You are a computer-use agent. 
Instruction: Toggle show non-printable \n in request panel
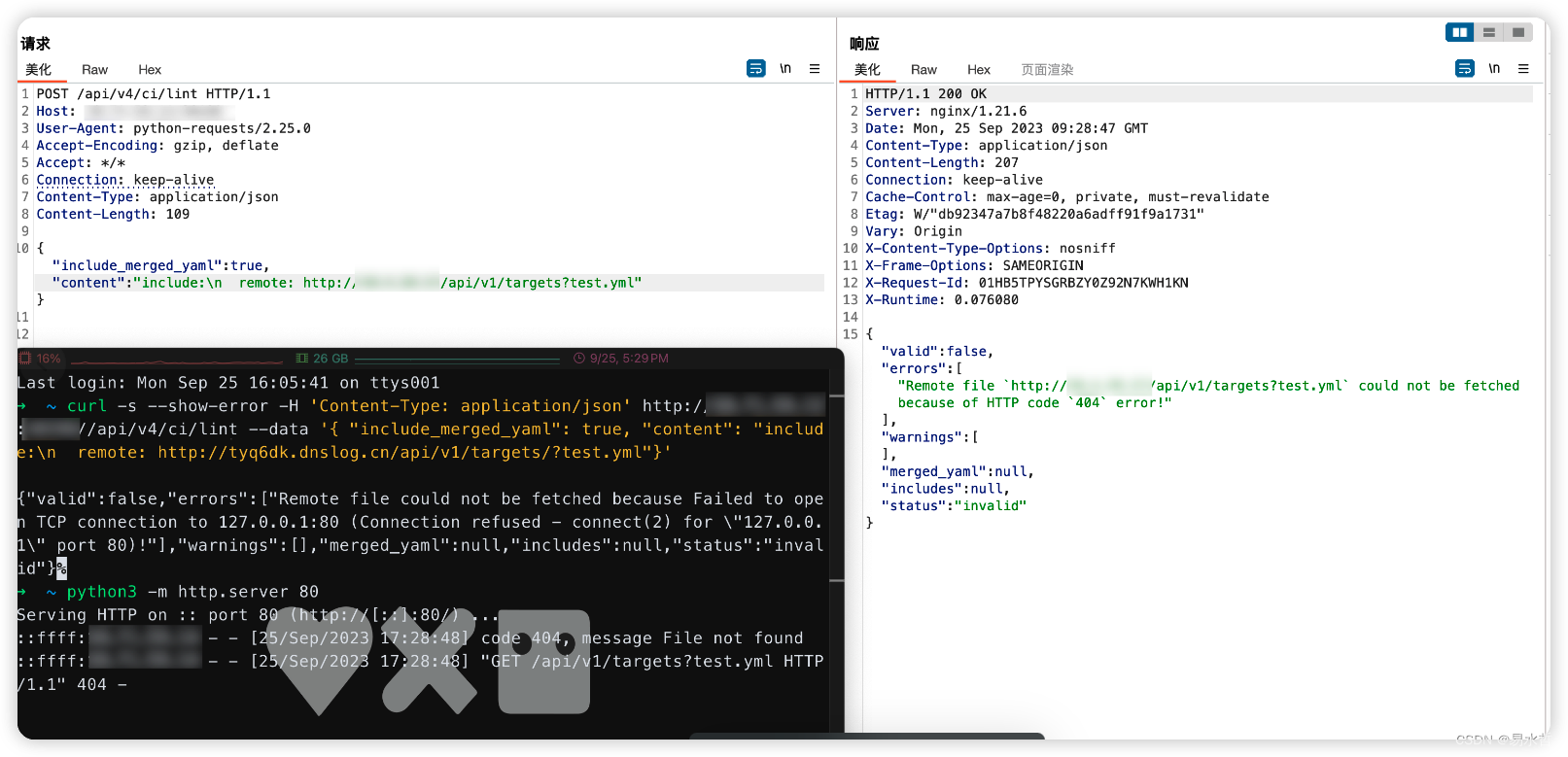click(785, 69)
